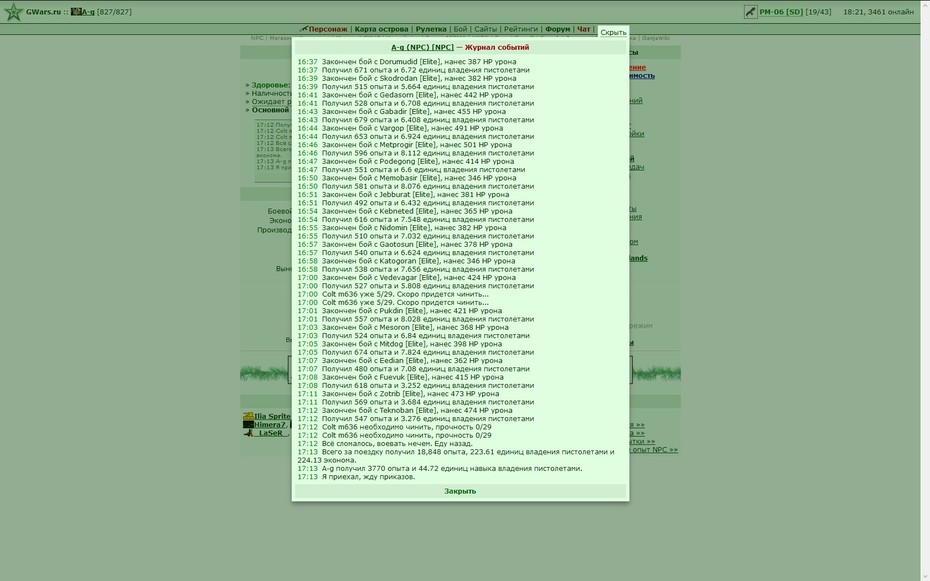Open Рейтинги in the navigation bar
Image resolution: width=930 pixels, height=581 pixels.
click(521, 29)
